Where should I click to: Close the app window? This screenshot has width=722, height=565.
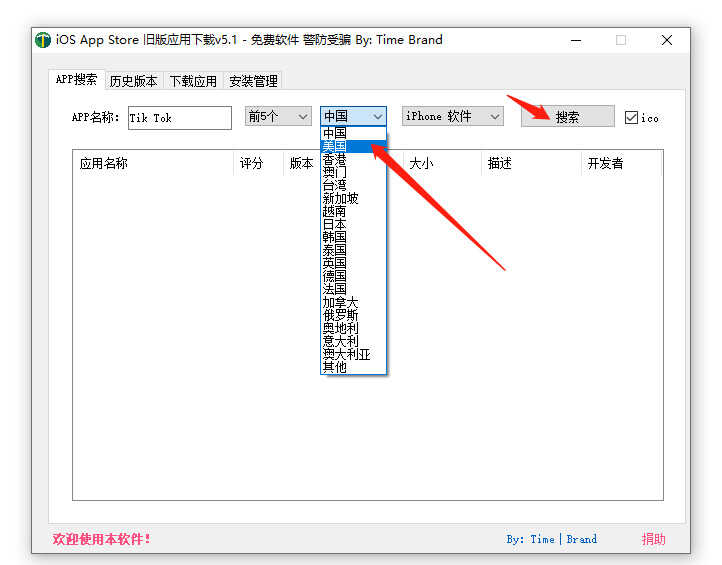pos(667,40)
